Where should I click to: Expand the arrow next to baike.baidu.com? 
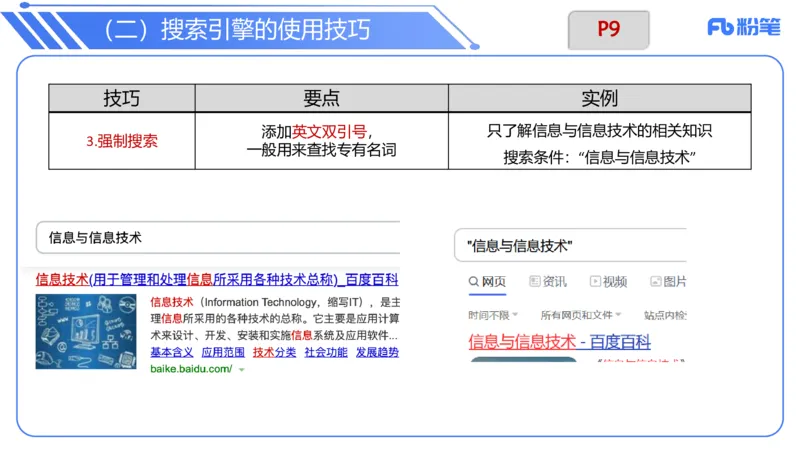[241, 369]
